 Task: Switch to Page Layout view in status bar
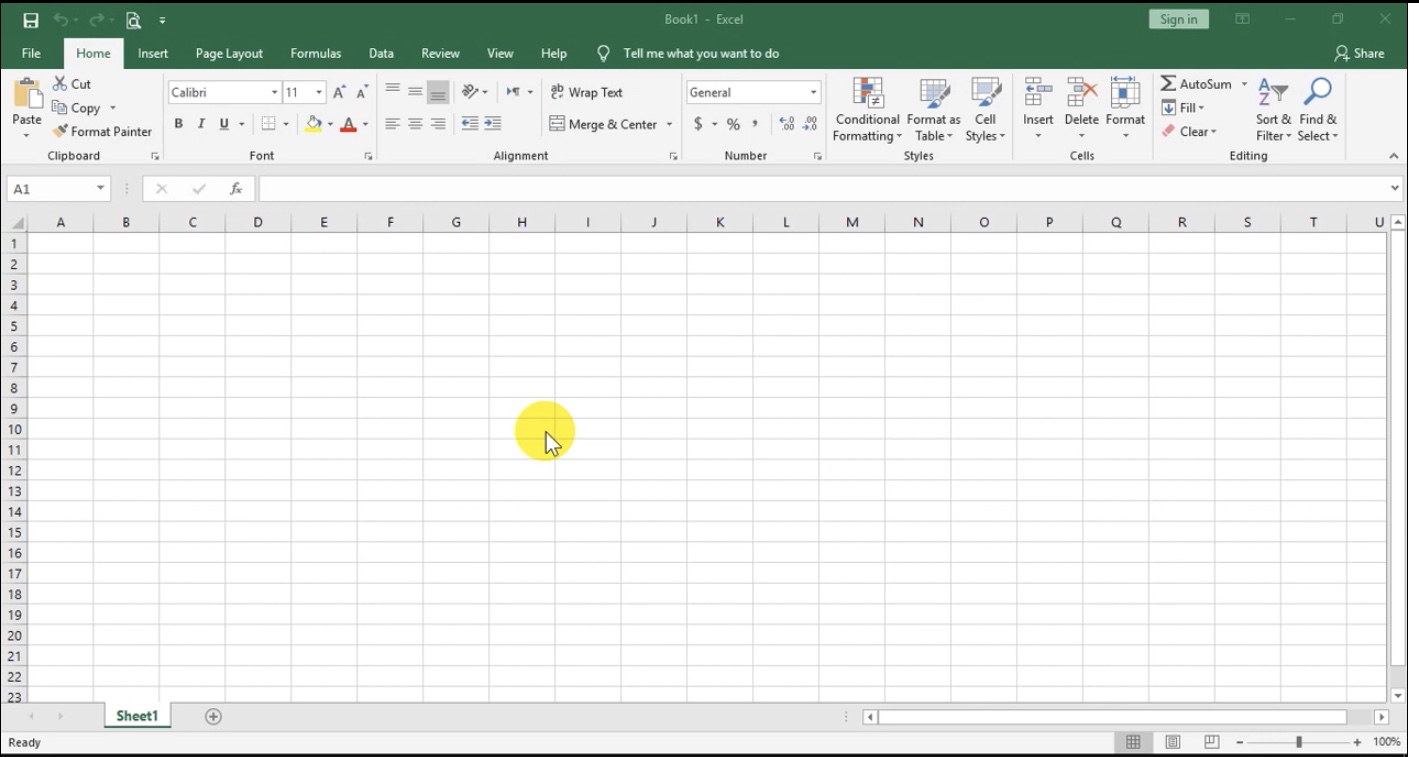coord(1172,742)
